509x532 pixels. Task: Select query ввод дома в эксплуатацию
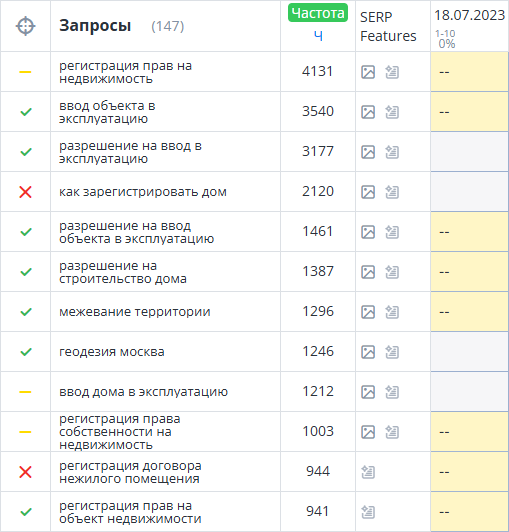click(144, 392)
